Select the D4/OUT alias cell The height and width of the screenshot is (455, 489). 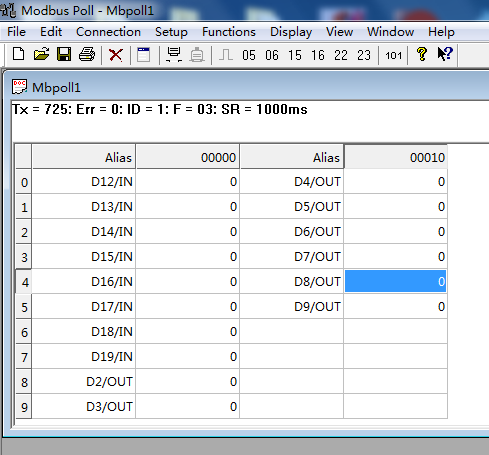292,182
